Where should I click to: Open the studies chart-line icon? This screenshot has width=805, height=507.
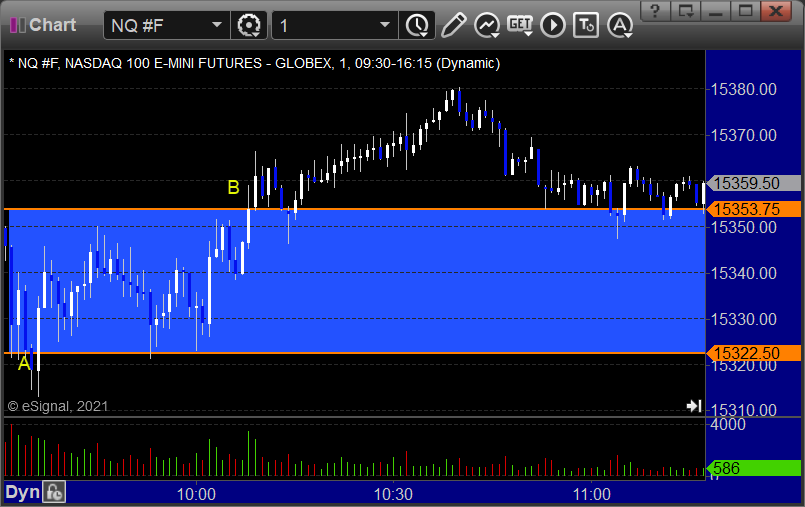pyautogui.click(x=487, y=25)
